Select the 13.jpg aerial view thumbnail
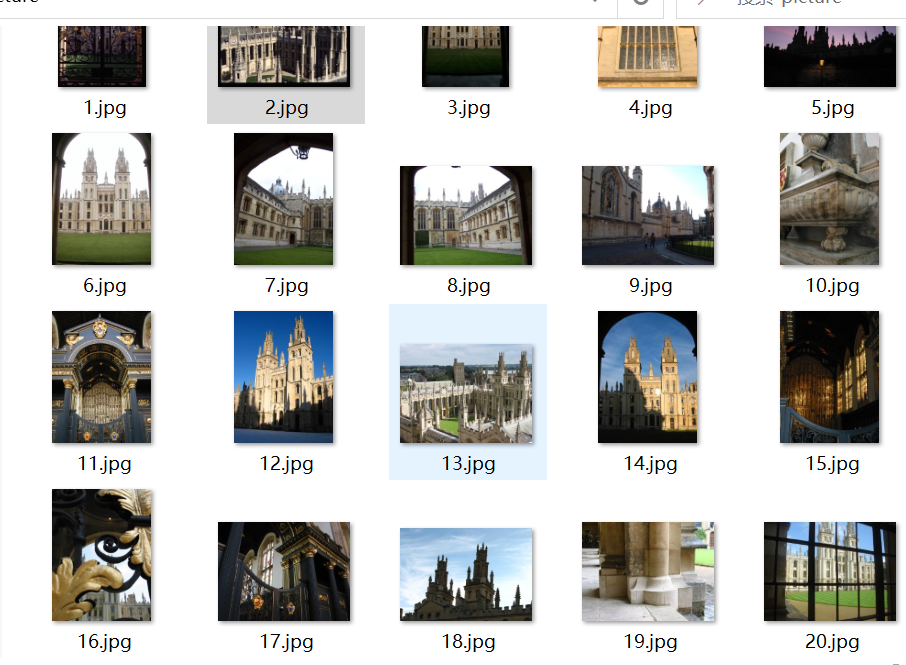 (x=466, y=393)
